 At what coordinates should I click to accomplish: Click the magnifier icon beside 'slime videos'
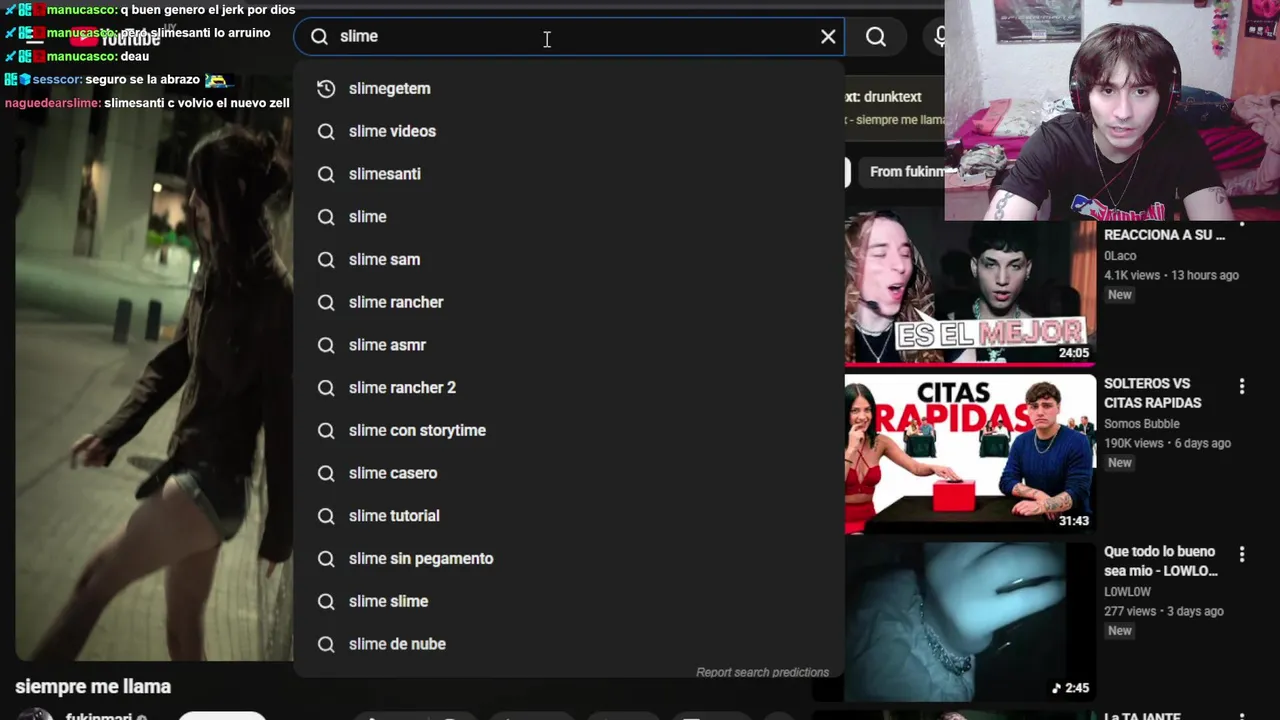click(325, 132)
